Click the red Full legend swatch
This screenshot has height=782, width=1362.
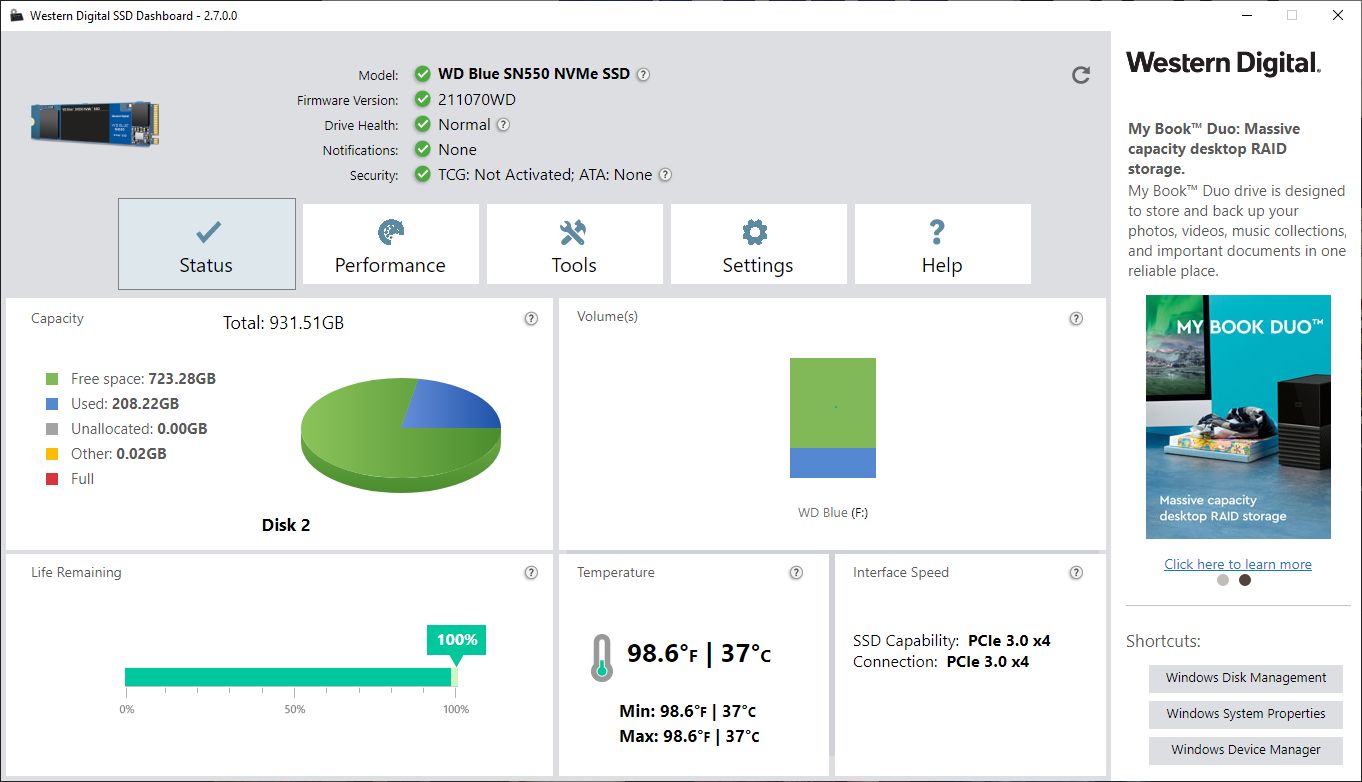52,479
